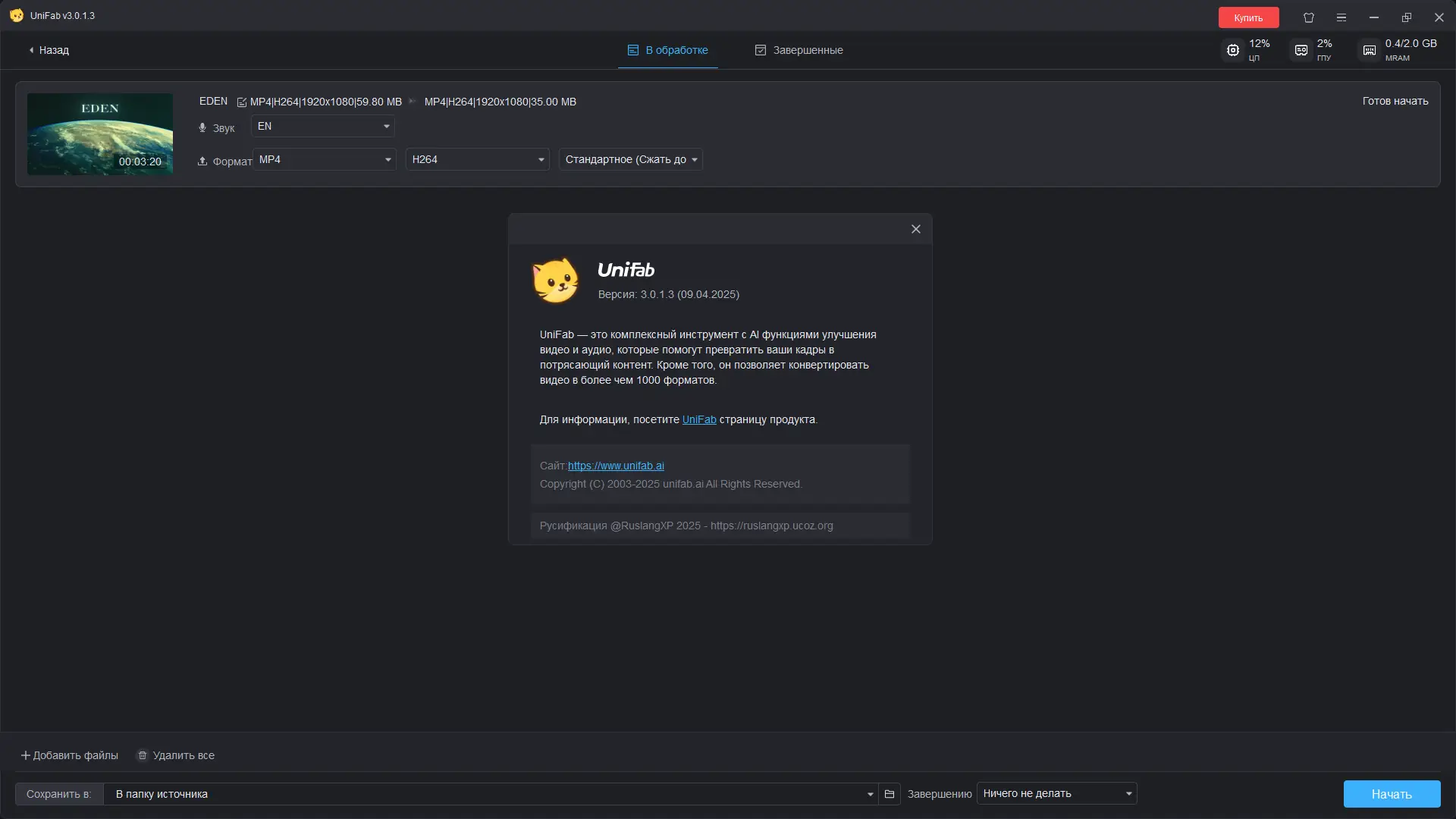The width and height of the screenshot is (1456, 819).
Task: Click the red Купить button
Action: click(1248, 17)
